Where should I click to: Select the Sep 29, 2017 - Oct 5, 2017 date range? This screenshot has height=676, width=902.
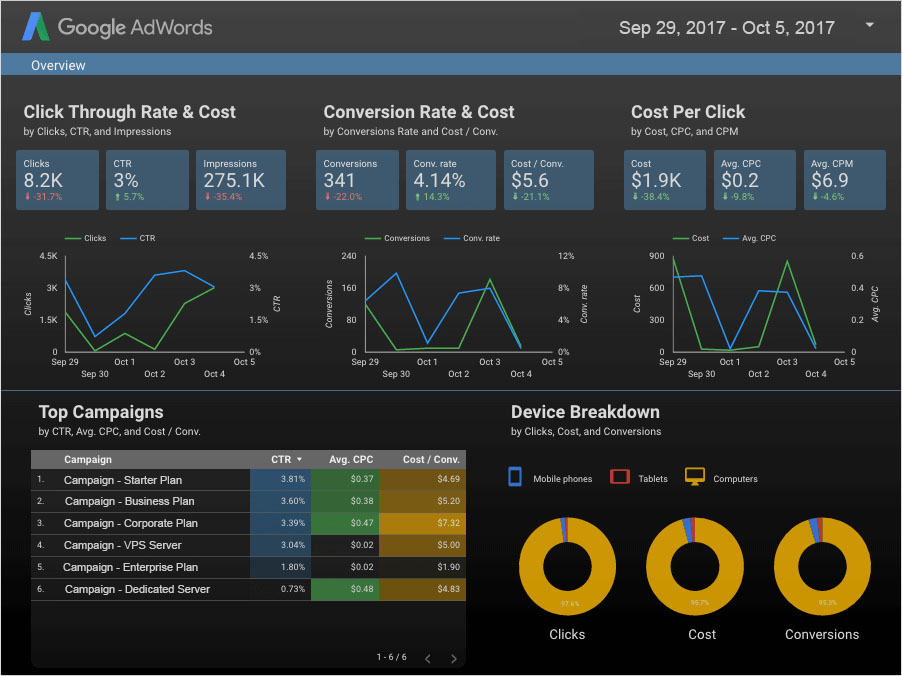tap(727, 28)
